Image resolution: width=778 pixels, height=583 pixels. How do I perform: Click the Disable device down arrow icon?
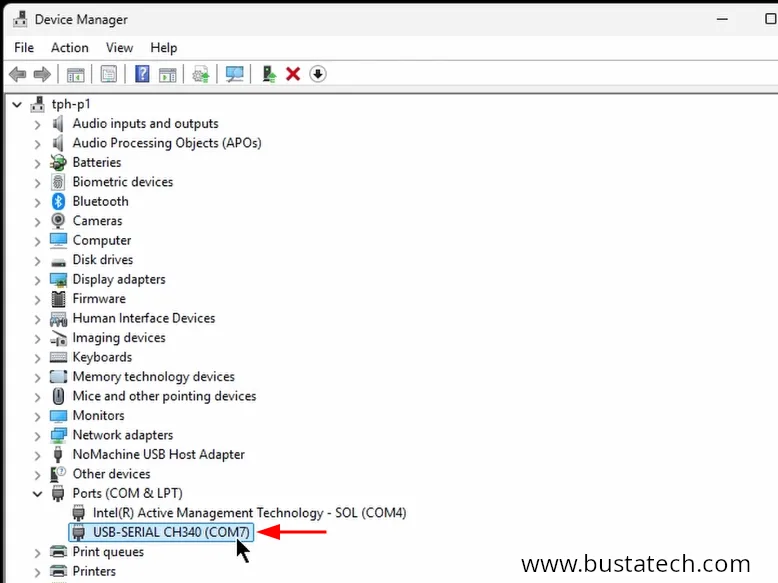point(318,74)
